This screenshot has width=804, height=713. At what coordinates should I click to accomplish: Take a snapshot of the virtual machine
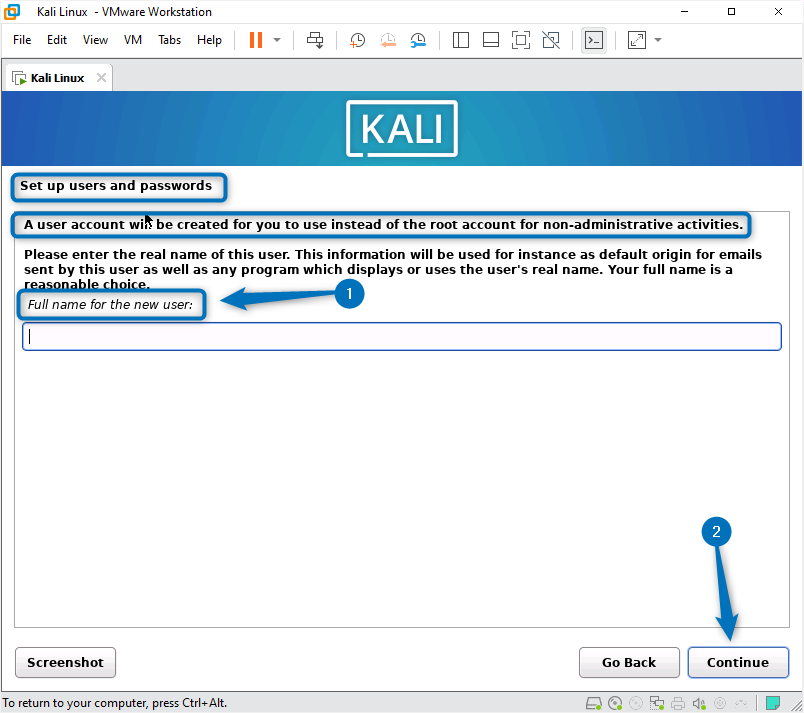tap(357, 40)
